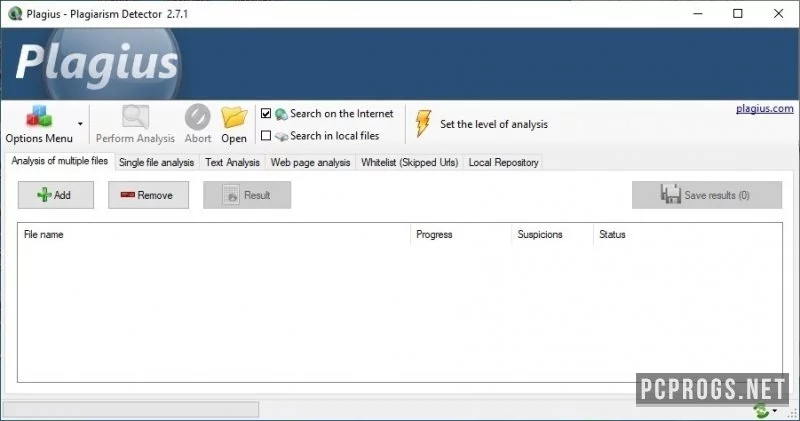
Task: Click the Status column header
Action: pyautogui.click(x=687, y=234)
